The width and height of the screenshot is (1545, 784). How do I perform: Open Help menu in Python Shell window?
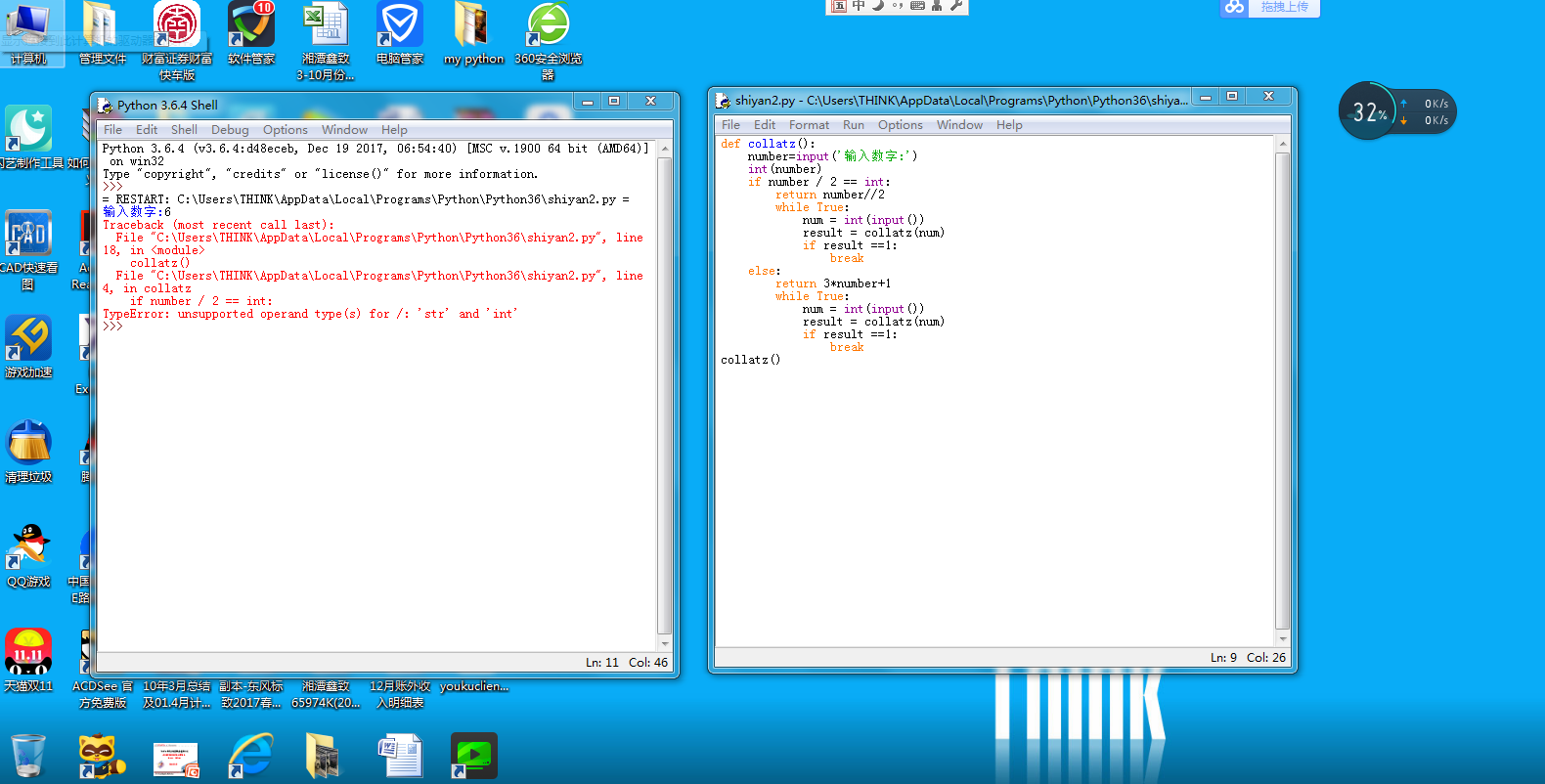coord(394,129)
